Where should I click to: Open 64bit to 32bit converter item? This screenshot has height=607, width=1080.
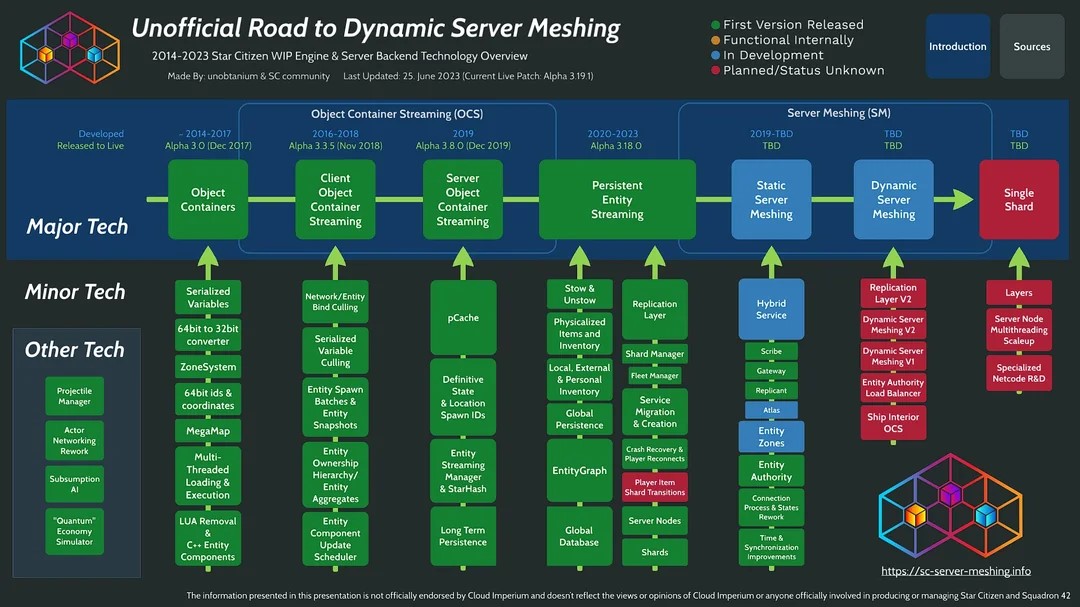click(208, 335)
